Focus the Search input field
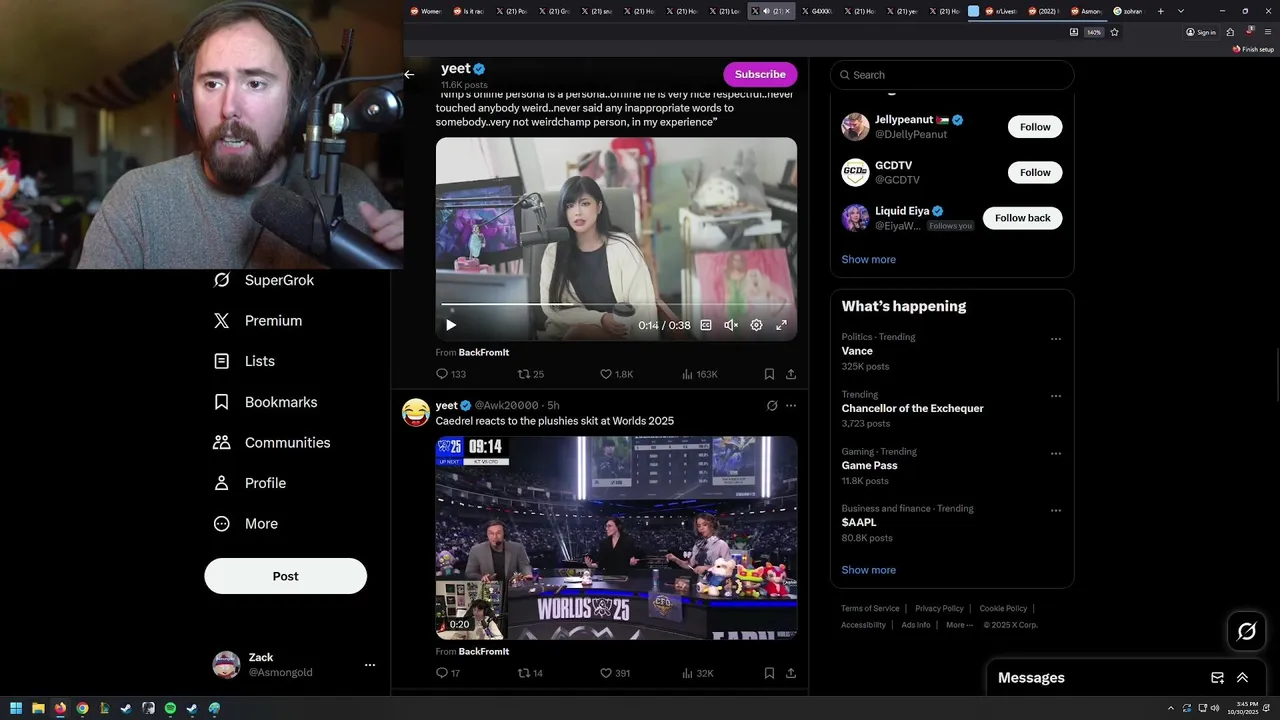Viewport: 1280px width, 720px height. click(952, 75)
